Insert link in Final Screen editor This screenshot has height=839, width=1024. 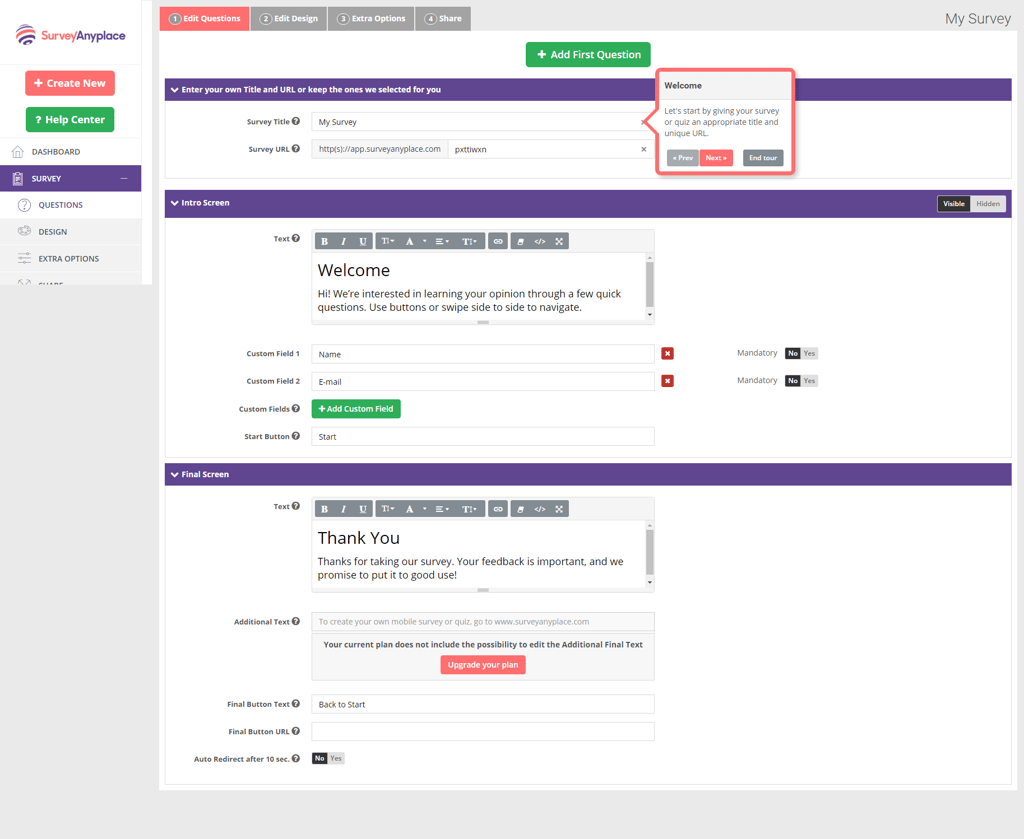point(498,509)
